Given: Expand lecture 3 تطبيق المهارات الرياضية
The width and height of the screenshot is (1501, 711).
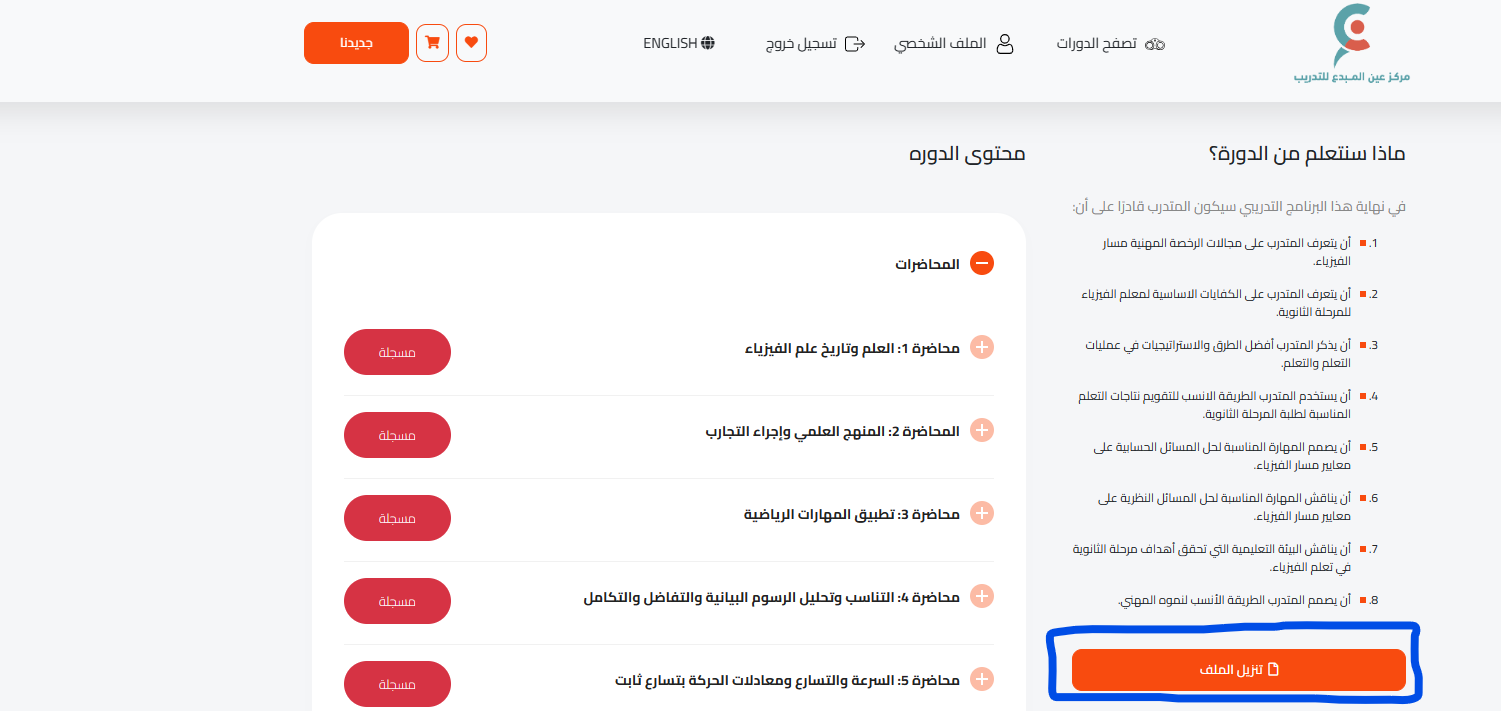Looking at the screenshot, I should [x=982, y=514].
